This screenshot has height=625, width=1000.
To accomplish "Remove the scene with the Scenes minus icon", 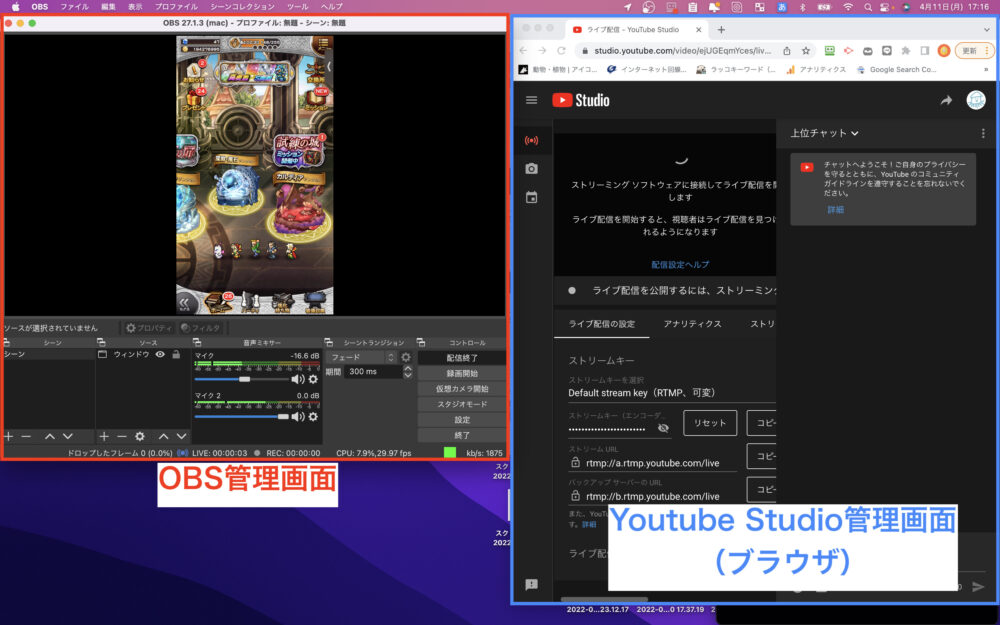I will 26,436.
